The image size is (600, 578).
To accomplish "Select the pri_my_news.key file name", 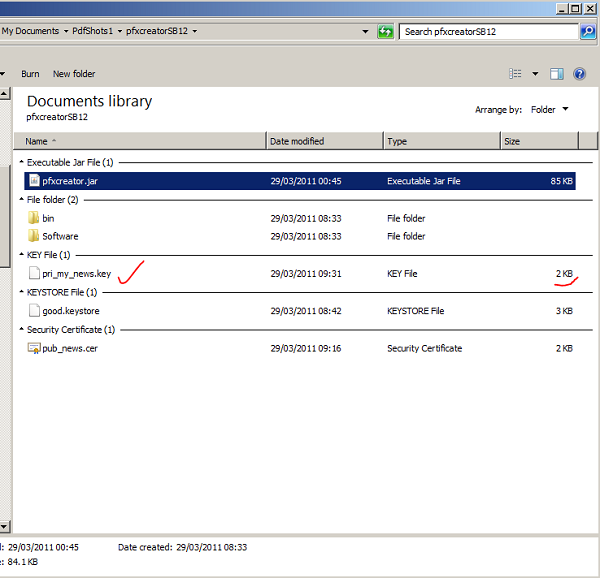I will (x=77, y=274).
